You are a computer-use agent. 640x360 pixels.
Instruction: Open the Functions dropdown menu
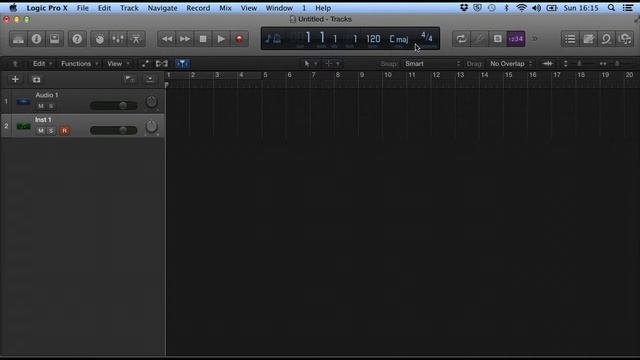pos(79,64)
